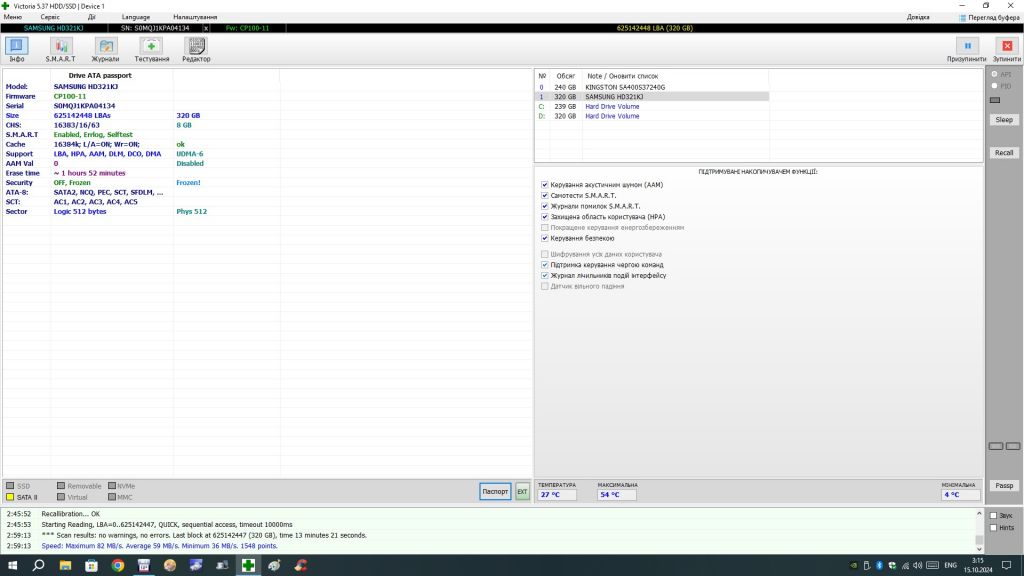Viewport: 1024px width, 576px height.
Task: Select C: 239 GB Hard Drive Volume
Action: tap(652, 106)
